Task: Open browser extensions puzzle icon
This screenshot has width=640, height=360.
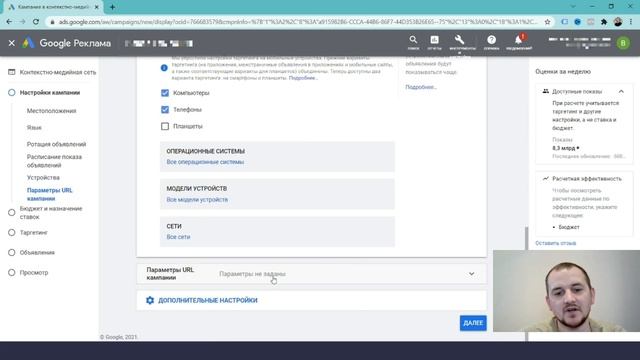Action: (x=604, y=22)
